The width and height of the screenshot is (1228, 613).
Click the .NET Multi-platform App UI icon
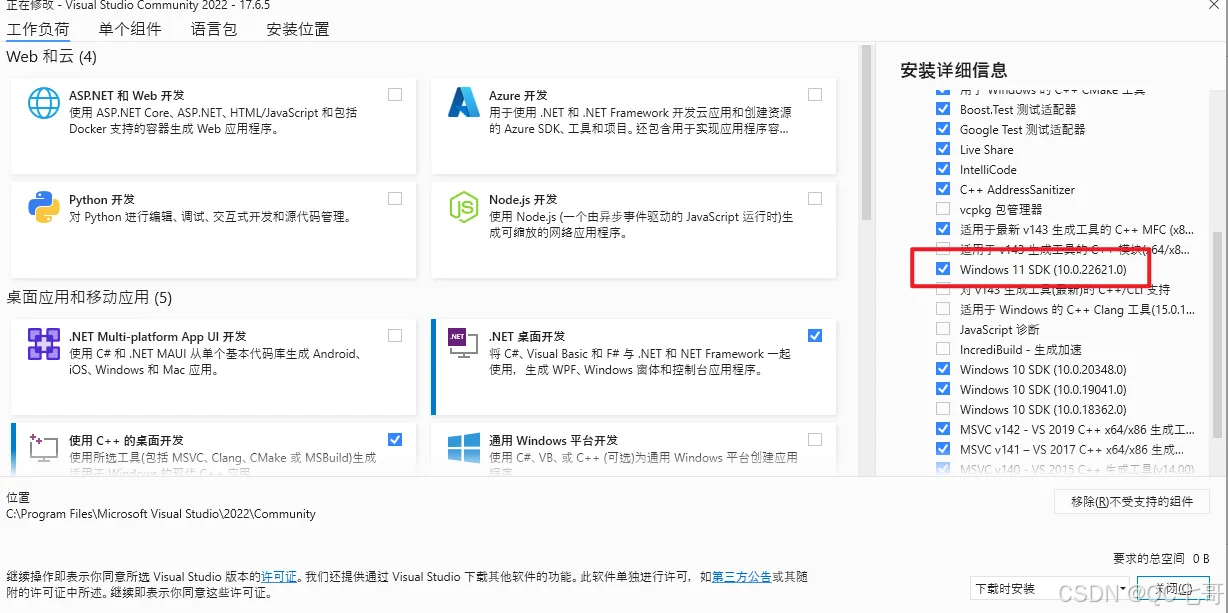44,343
